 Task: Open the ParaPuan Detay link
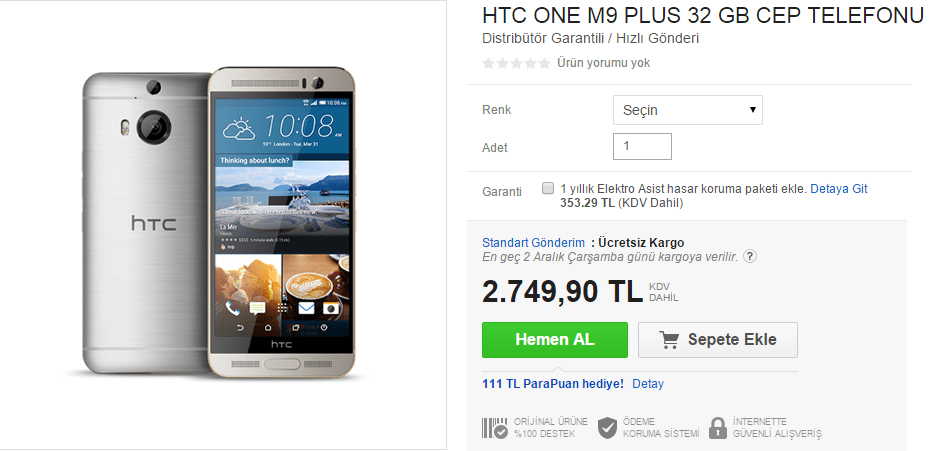point(648,384)
